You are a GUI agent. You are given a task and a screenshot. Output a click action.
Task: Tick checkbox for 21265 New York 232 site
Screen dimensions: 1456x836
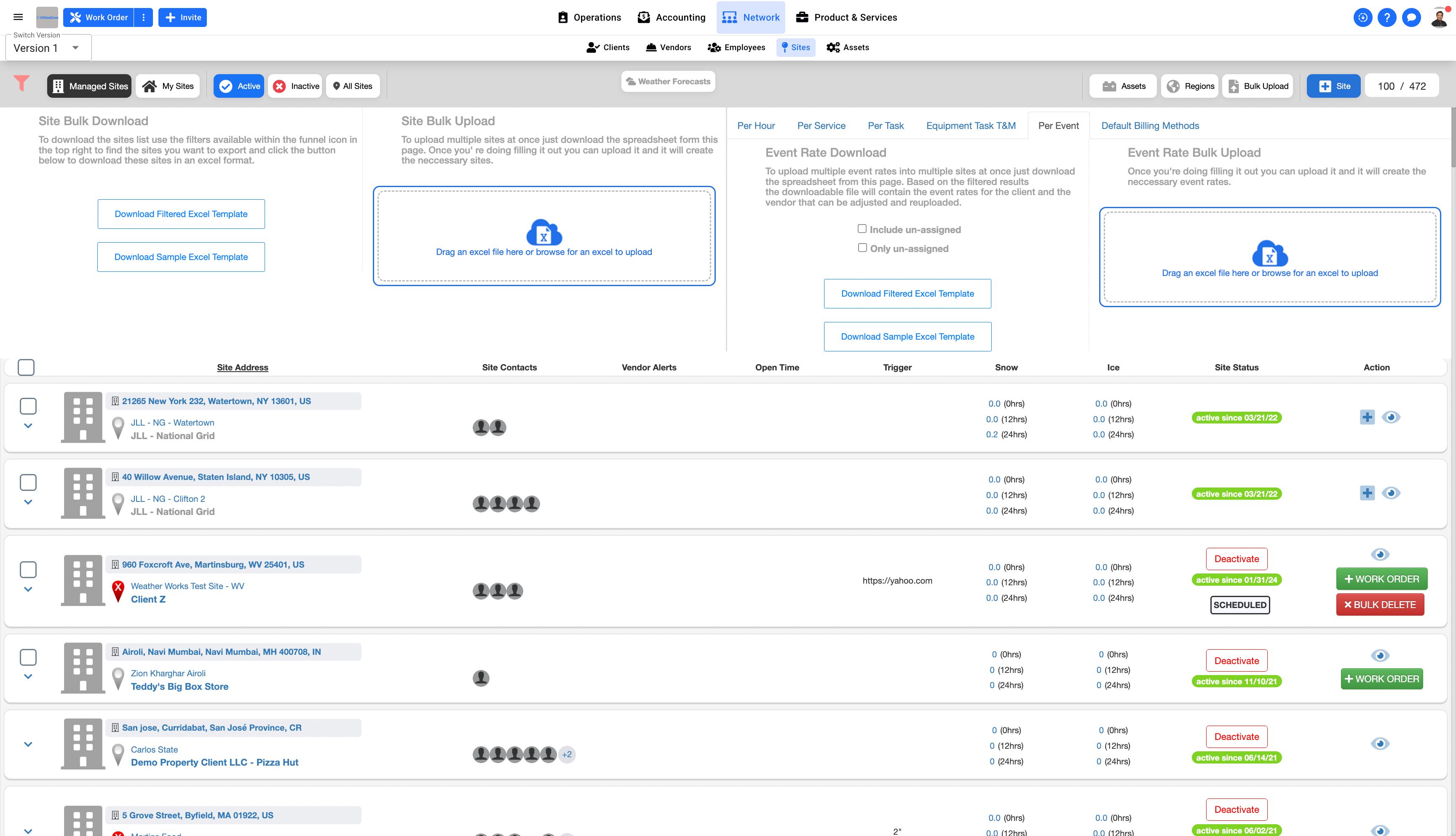coord(28,406)
